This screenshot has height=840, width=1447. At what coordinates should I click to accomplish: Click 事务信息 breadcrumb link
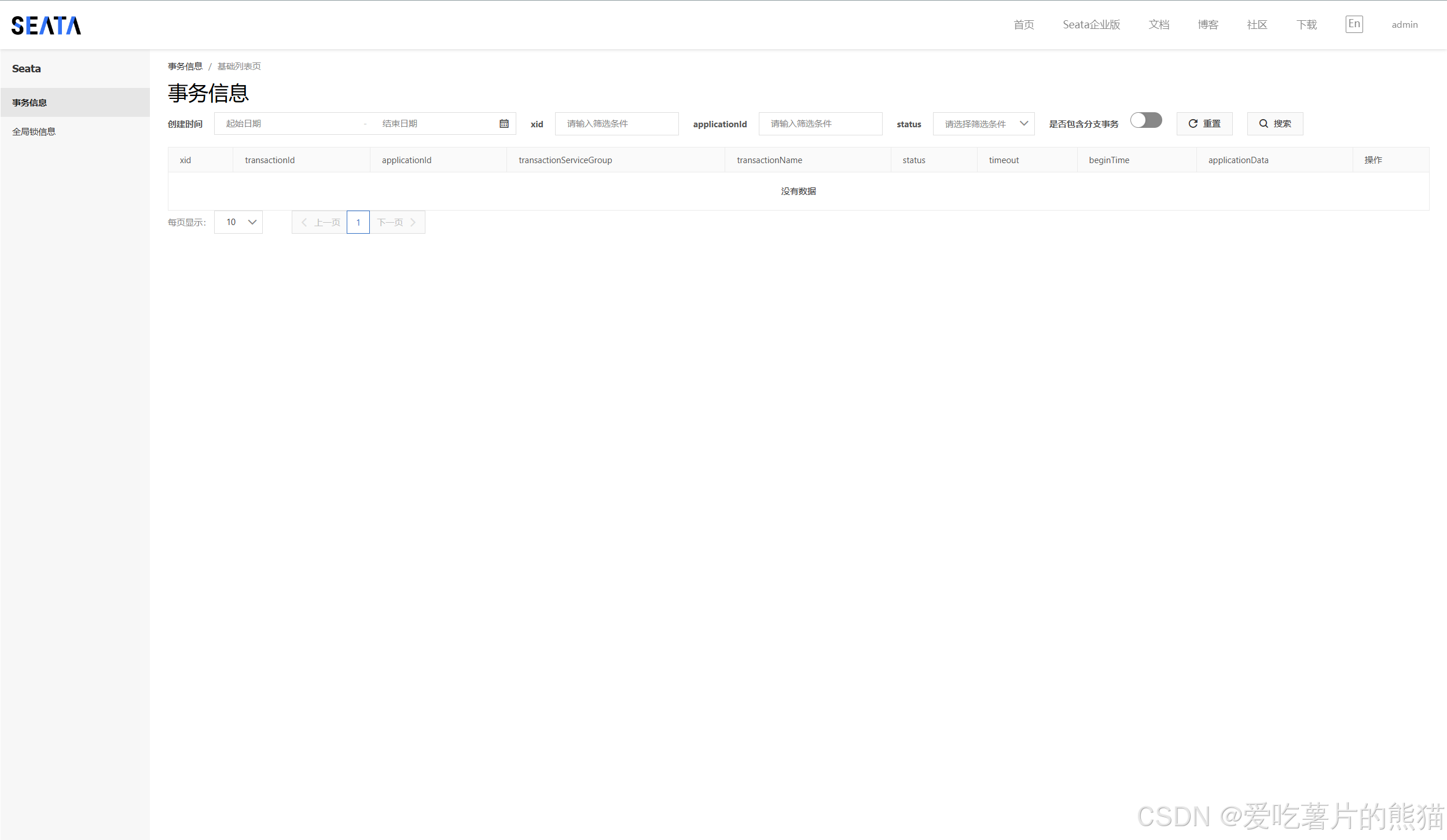point(185,67)
